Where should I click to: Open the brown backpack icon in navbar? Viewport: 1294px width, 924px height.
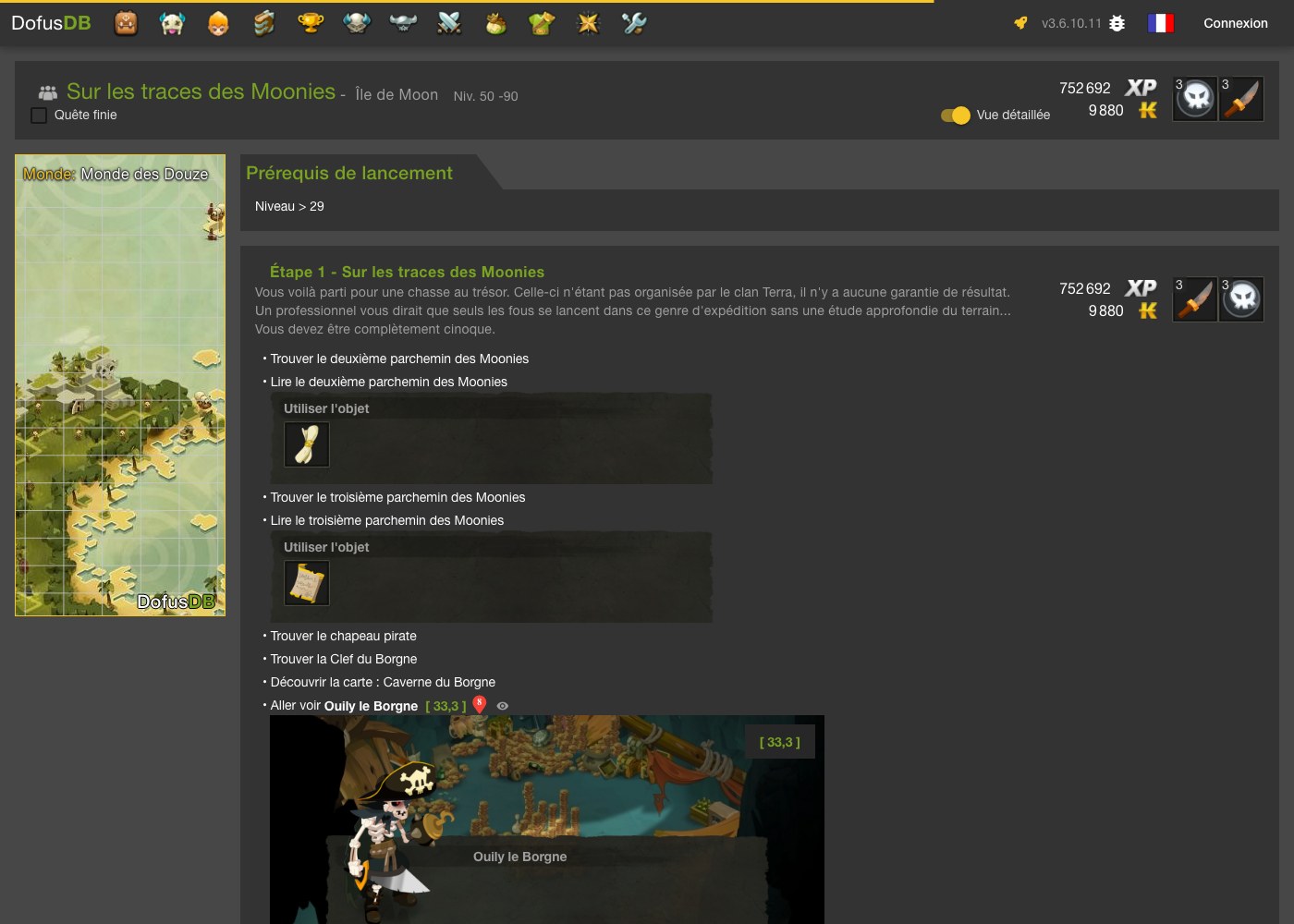click(x=126, y=23)
